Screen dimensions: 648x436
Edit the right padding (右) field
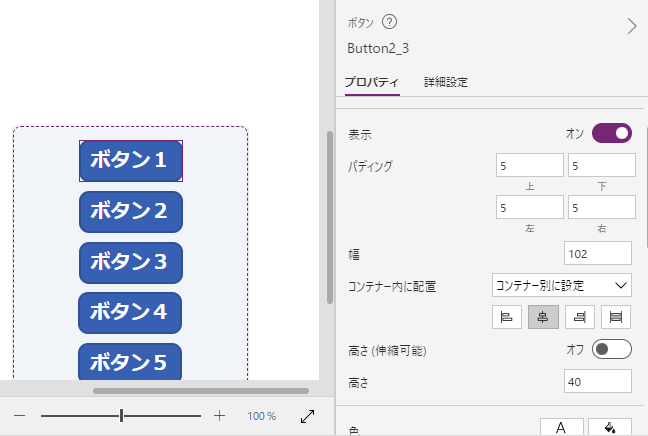601,207
